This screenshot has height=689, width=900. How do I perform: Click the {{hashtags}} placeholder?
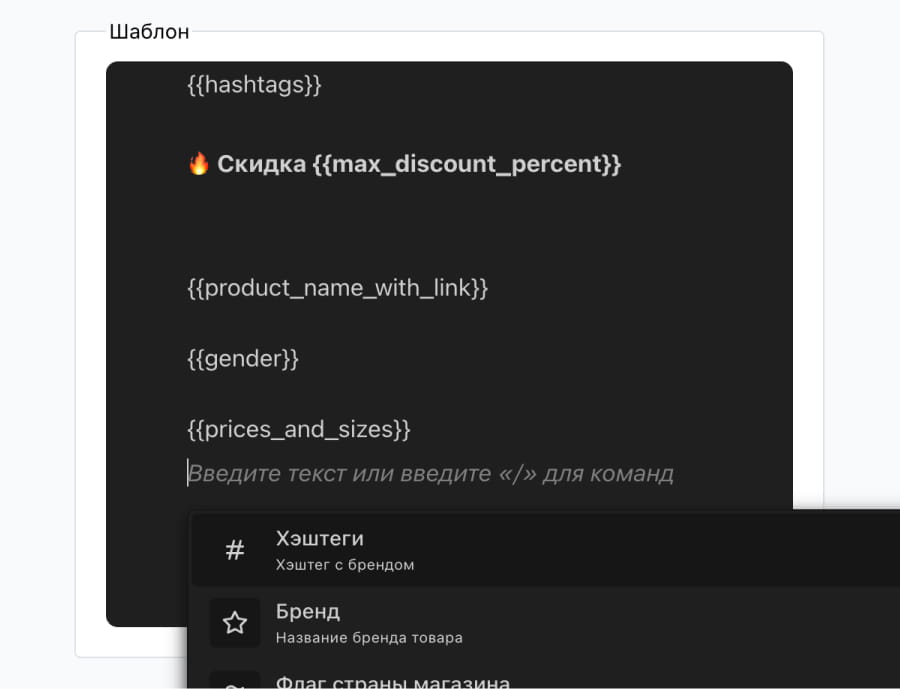253,85
